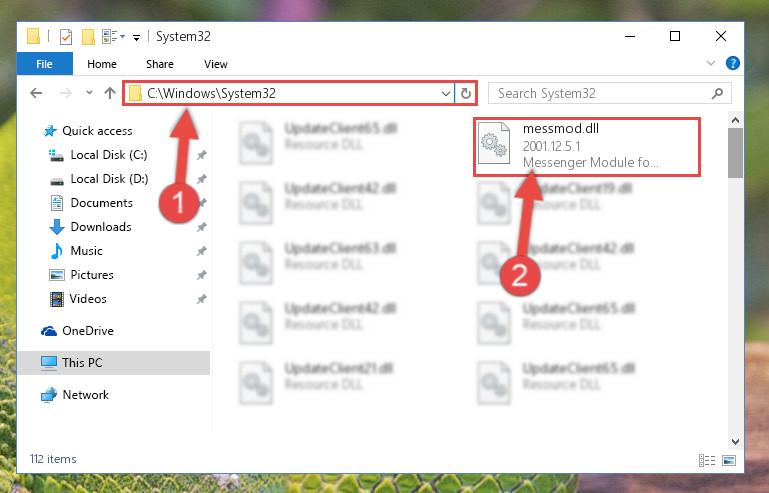This screenshot has height=493, width=769.
Task: Expand the address bar history dropdown
Action: point(445,93)
